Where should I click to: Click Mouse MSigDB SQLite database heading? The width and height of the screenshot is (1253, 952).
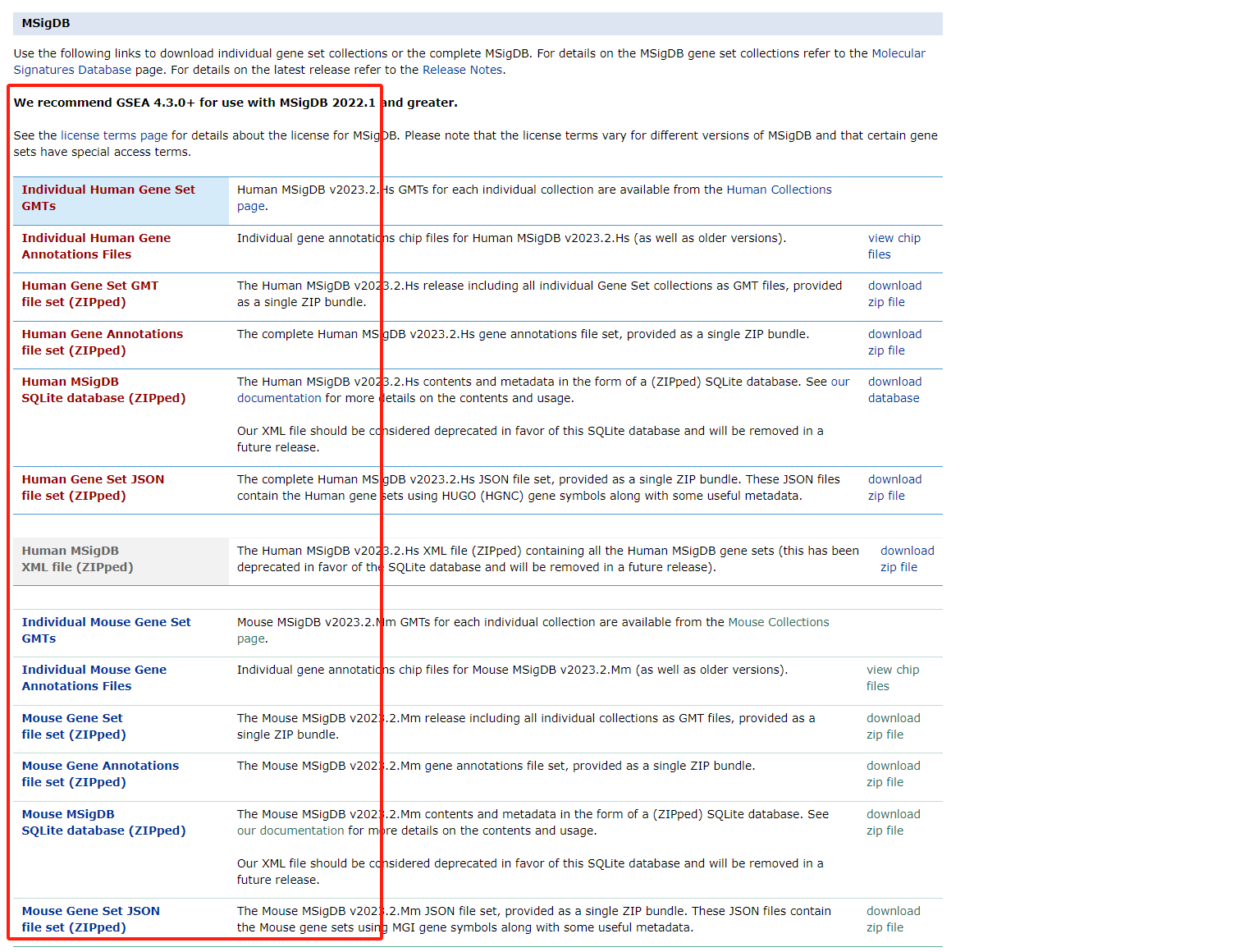pos(103,822)
